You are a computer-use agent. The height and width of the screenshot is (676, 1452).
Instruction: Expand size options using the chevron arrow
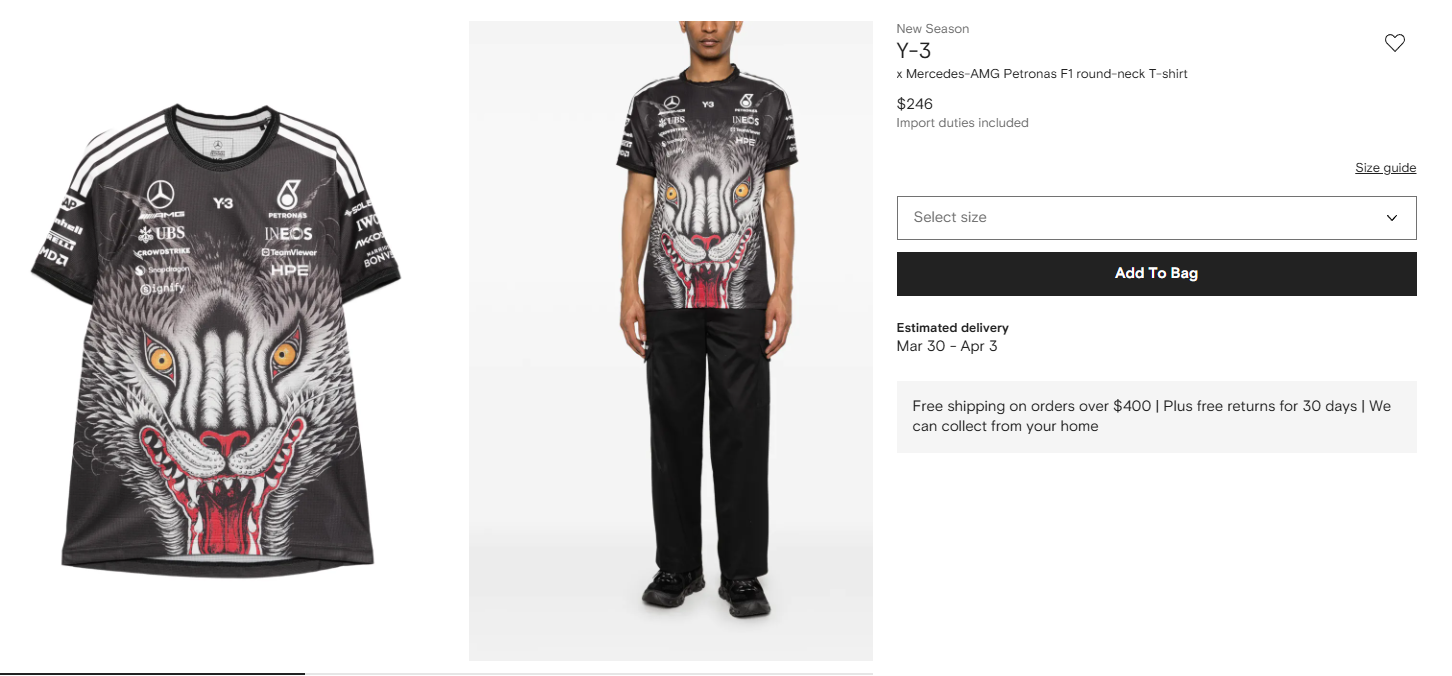[1391, 218]
